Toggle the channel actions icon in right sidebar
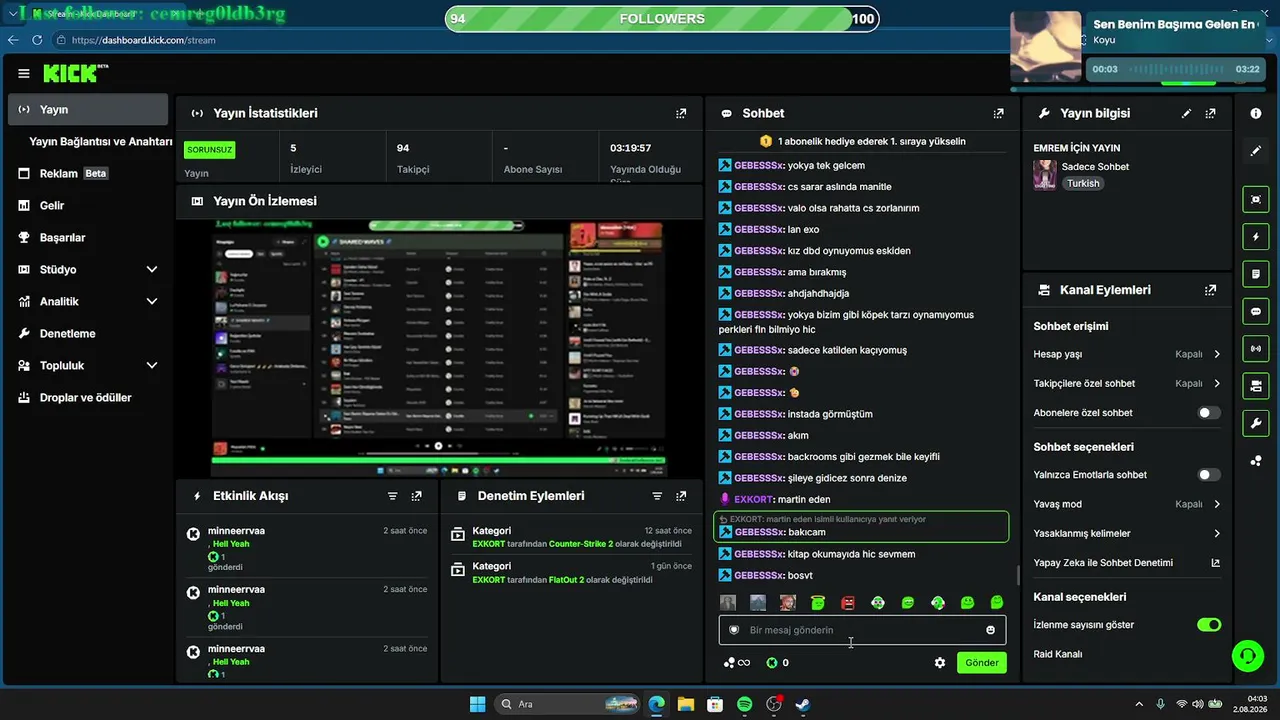Image resolution: width=1280 pixels, height=720 pixels. (1256, 385)
